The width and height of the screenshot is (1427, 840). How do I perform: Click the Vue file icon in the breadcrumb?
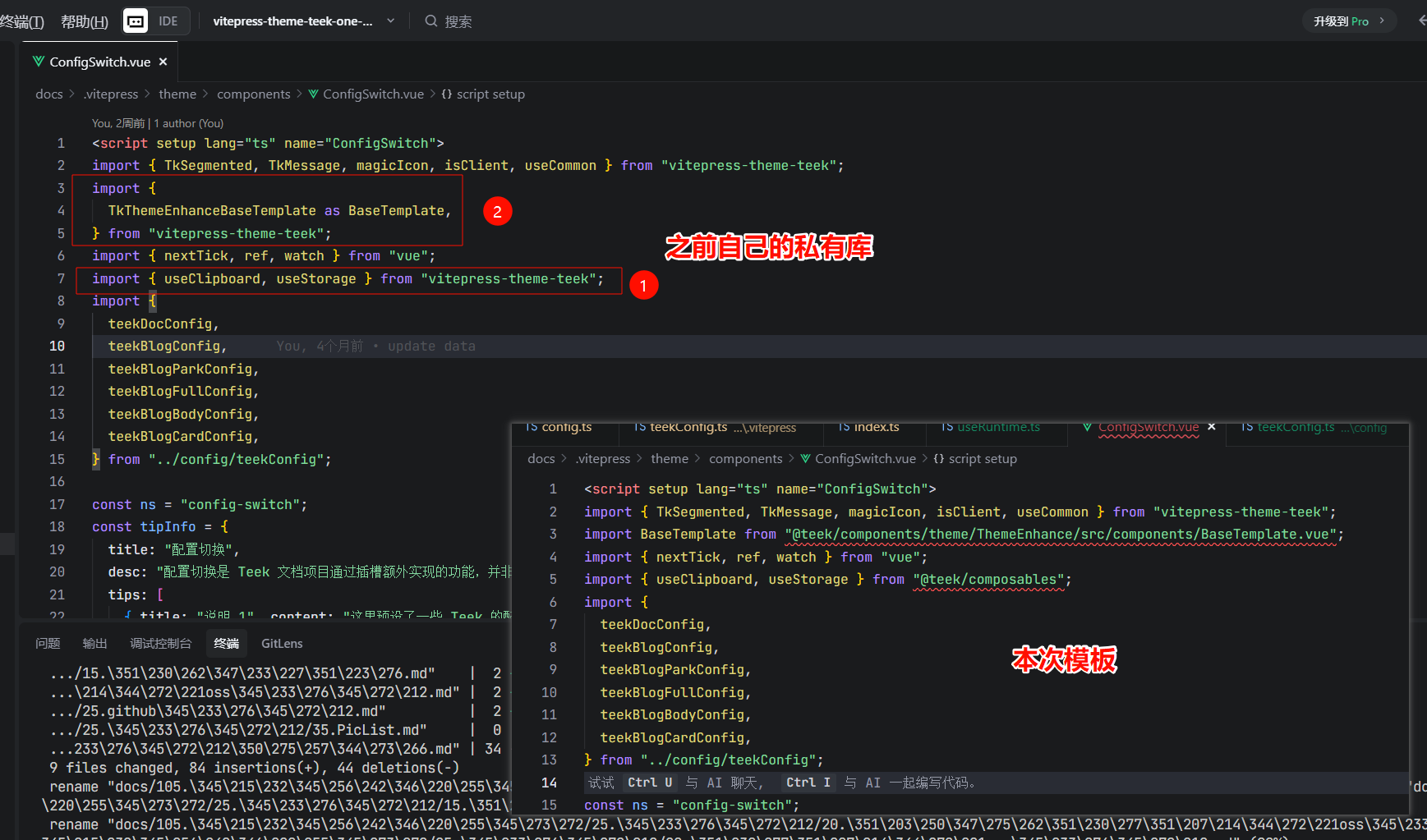point(313,94)
